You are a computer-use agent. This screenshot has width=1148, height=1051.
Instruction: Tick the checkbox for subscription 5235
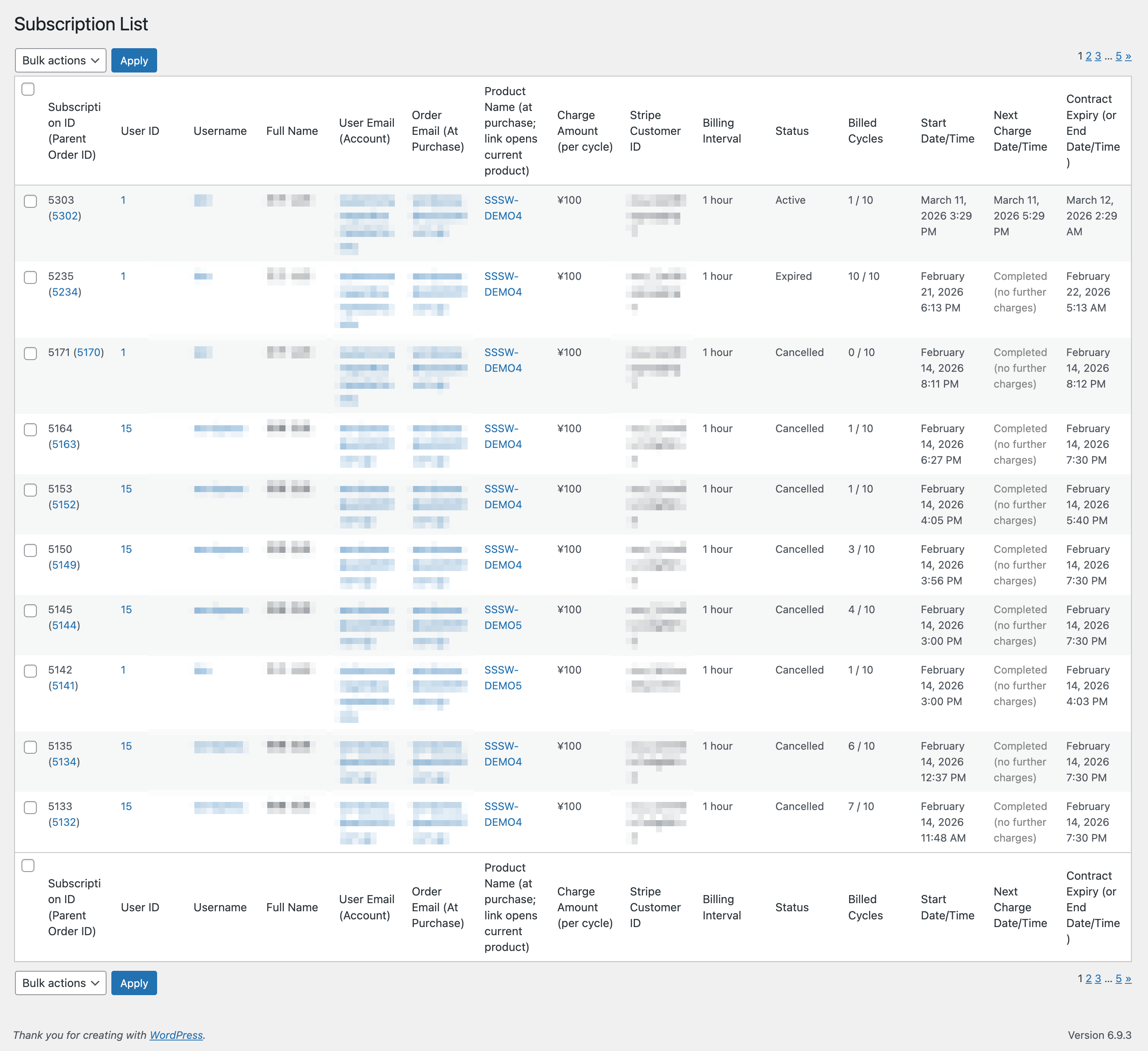click(30, 277)
